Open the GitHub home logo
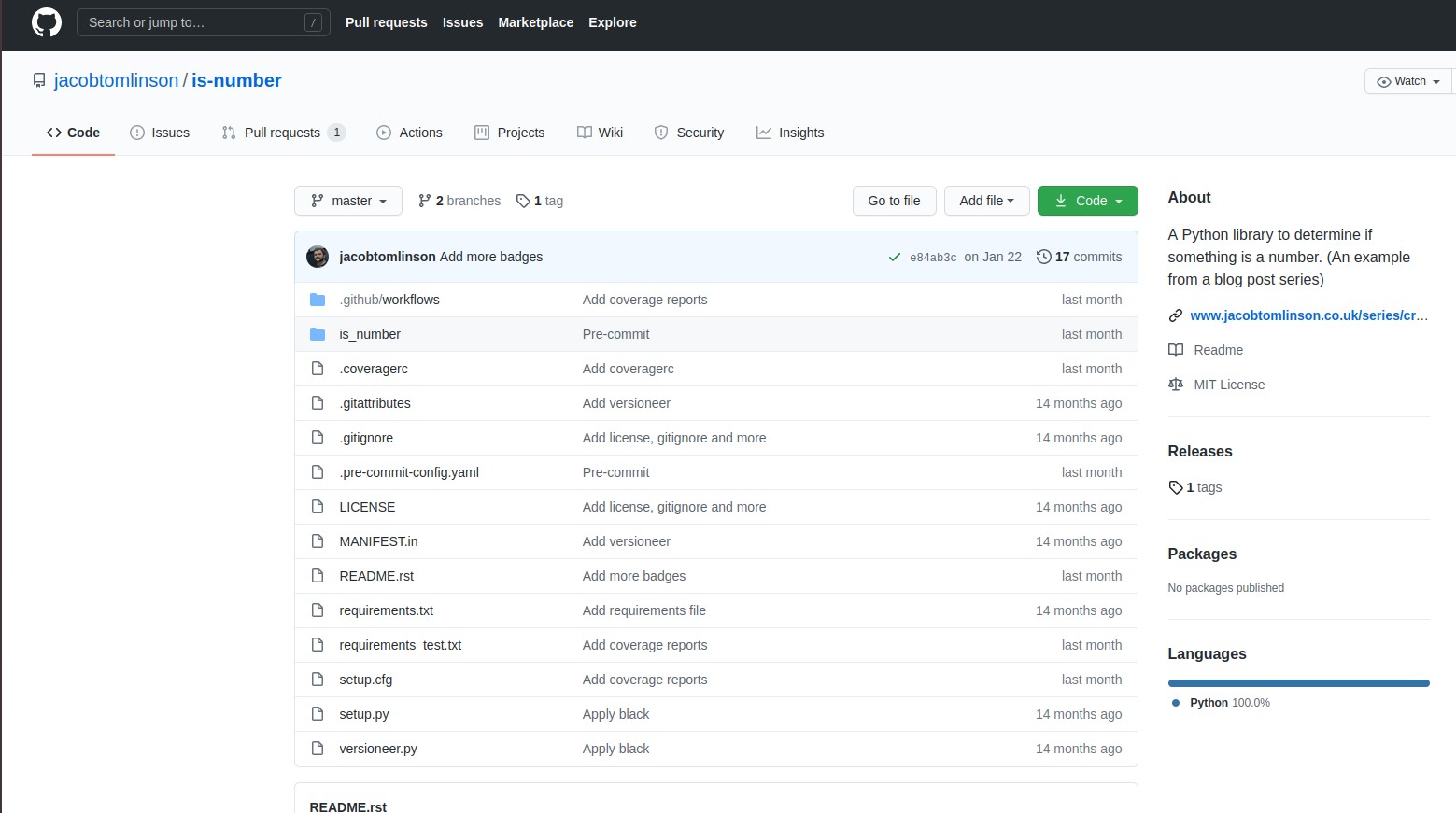Screen dimensions: 1456x813 (47, 22)
